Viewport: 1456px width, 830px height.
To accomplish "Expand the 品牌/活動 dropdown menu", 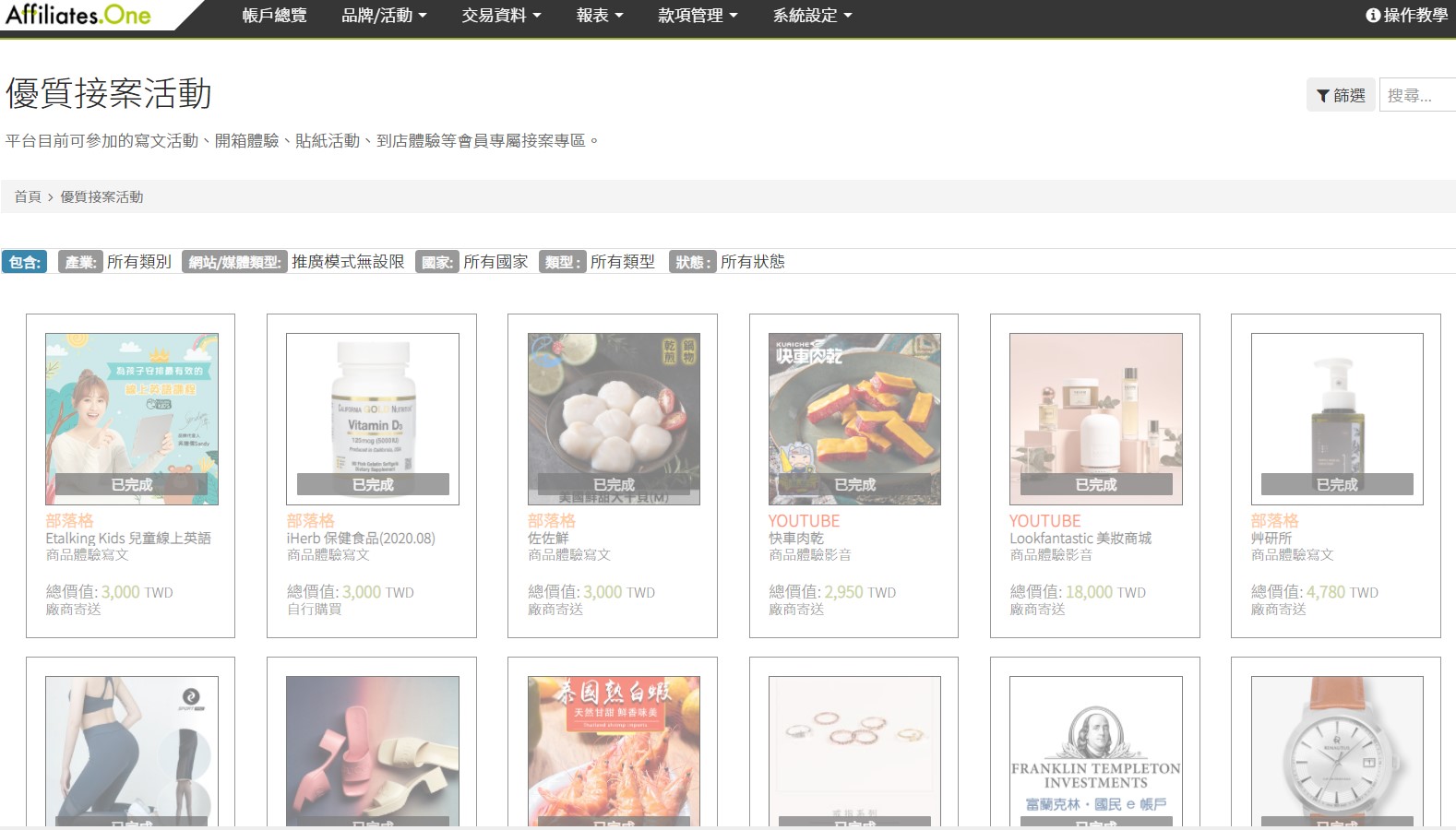I will click(x=384, y=16).
